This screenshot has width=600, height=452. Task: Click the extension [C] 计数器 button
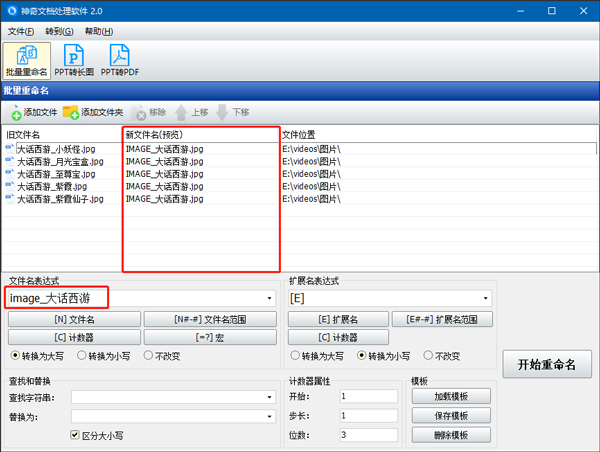tap(338, 337)
